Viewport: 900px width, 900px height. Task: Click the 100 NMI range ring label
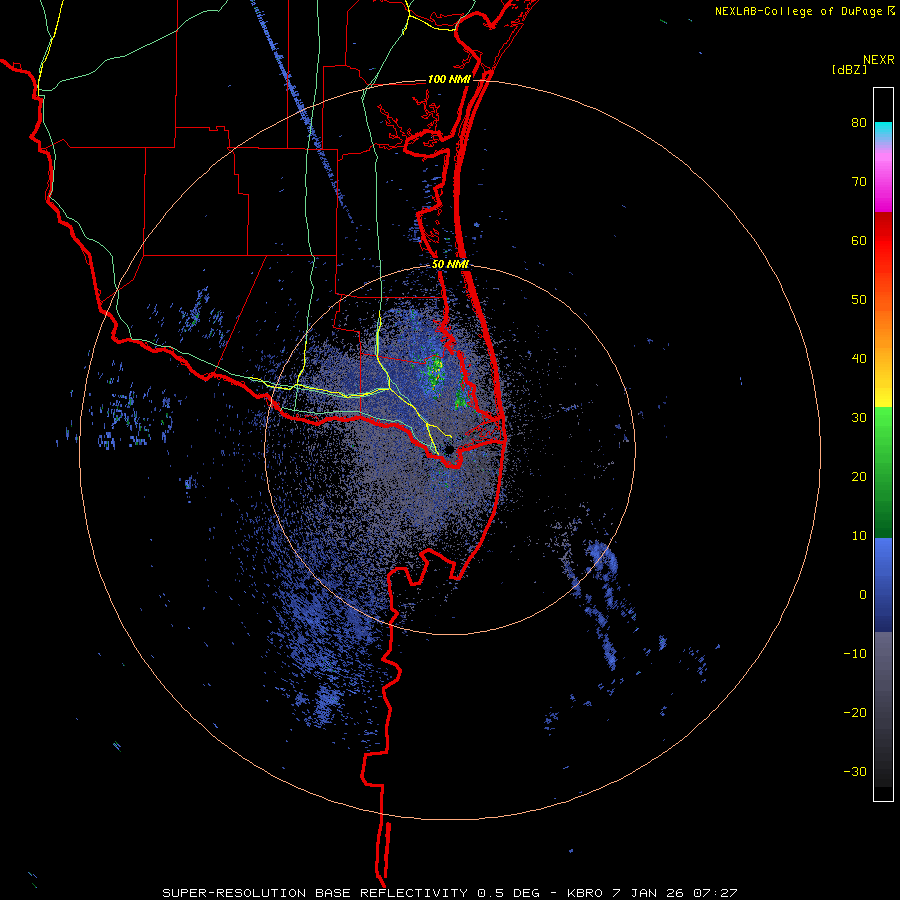click(448, 79)
